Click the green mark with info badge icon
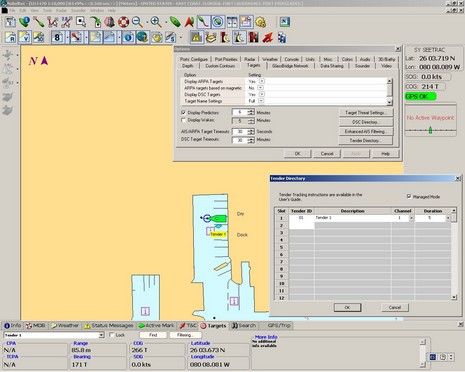Viewport: 465px width, 372px height. 24,22
